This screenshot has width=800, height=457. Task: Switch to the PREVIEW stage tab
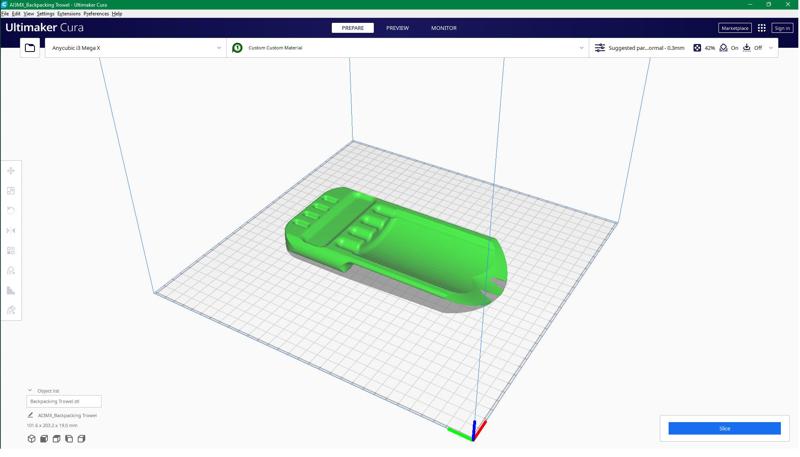[397, 28]
